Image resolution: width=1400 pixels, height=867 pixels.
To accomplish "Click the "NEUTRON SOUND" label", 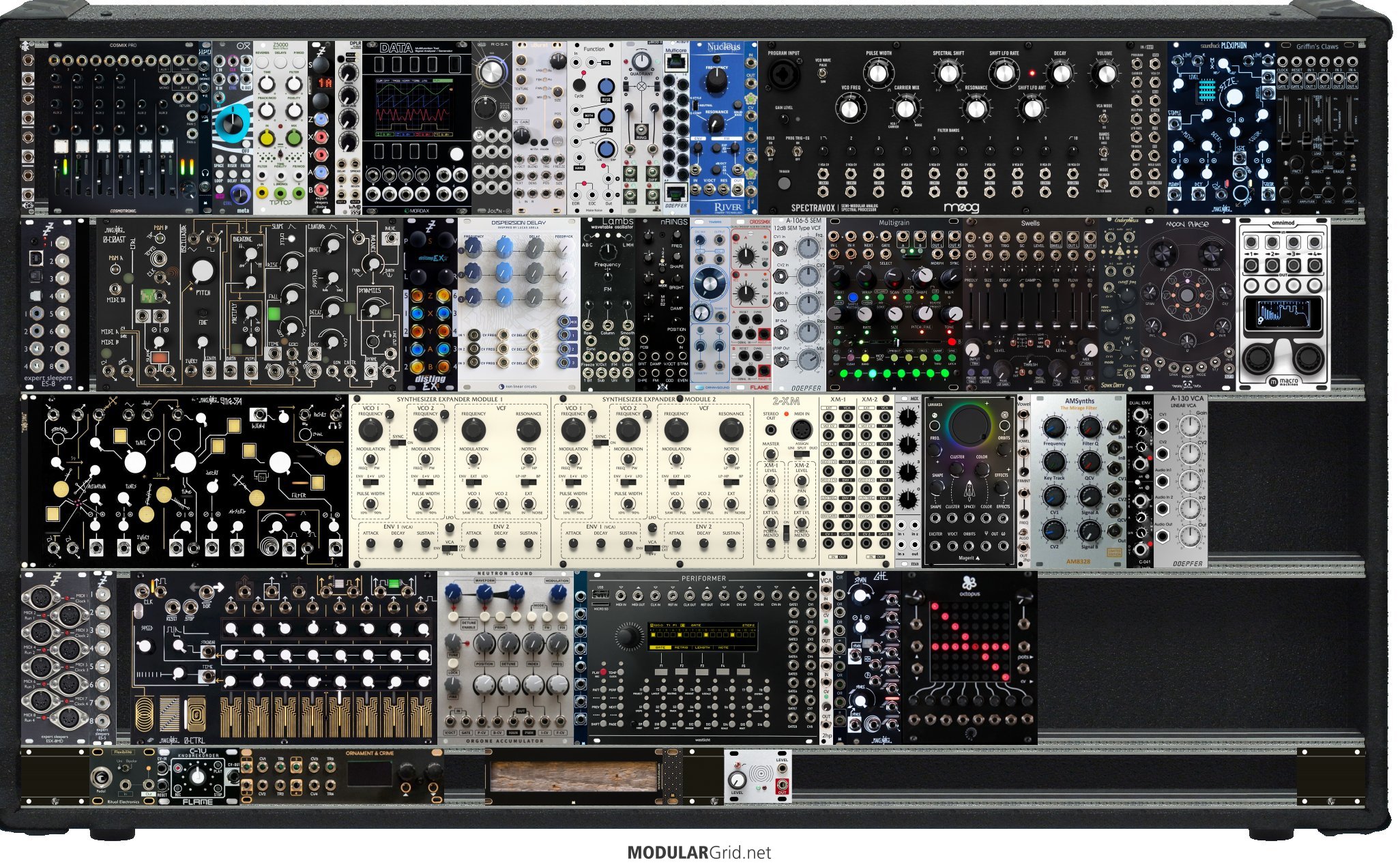I will click(x=506, y=574).
